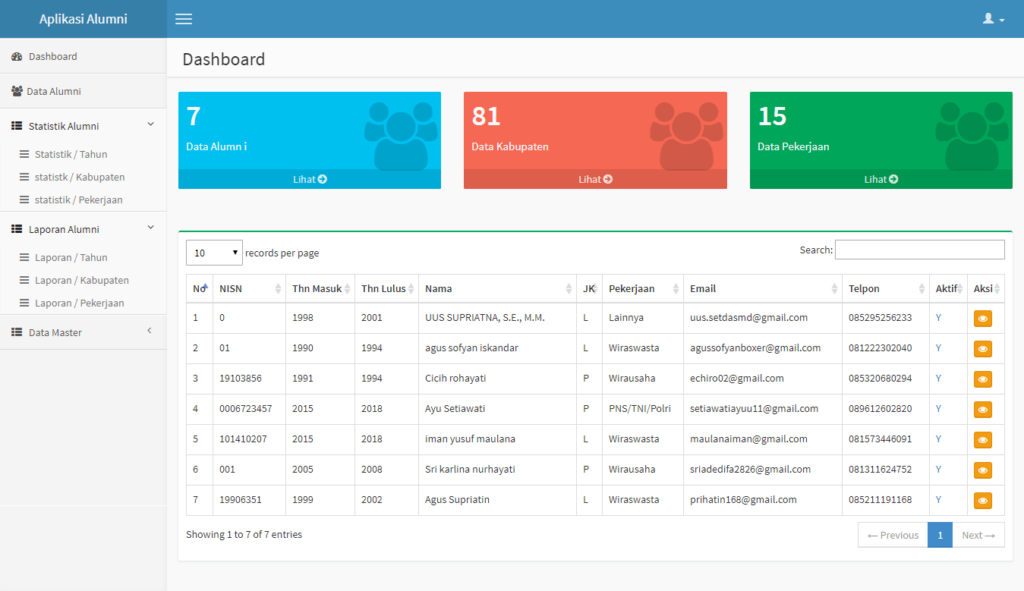Click Lihat on the green Data Pekerjaan card
Screen dimensions: 1024x591
pos(881,179)
